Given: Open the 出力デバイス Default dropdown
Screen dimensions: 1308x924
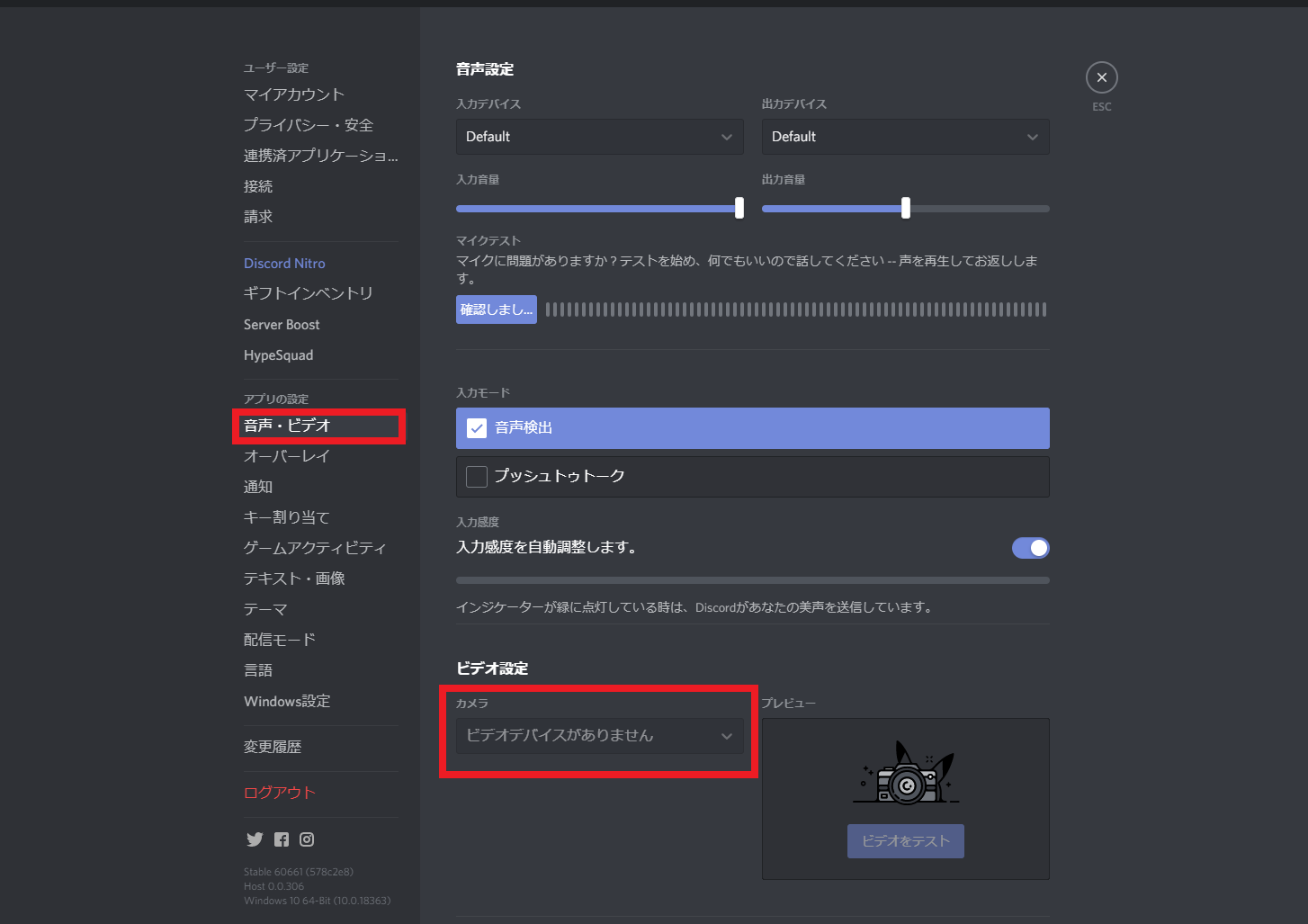Looking at the screenshot, I should [x=906, y=137].
